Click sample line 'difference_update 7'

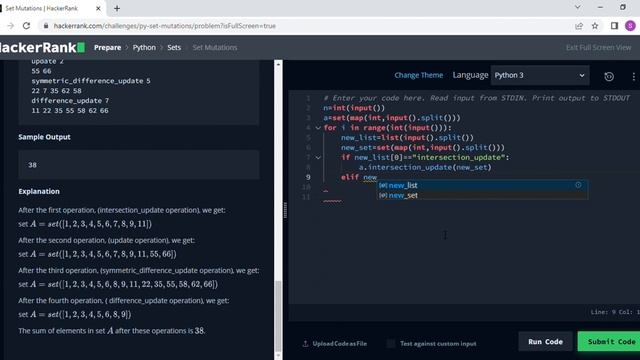click(70, 100)
